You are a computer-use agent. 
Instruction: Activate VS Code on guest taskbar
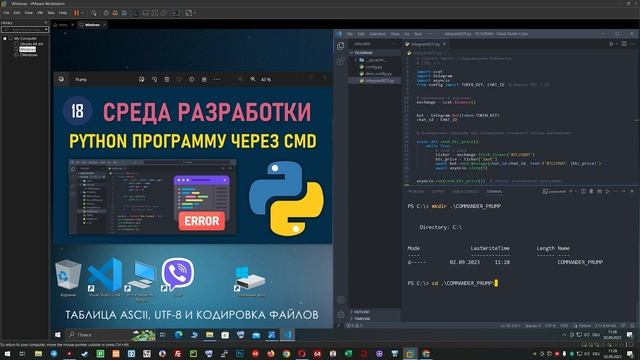point(287,335)
